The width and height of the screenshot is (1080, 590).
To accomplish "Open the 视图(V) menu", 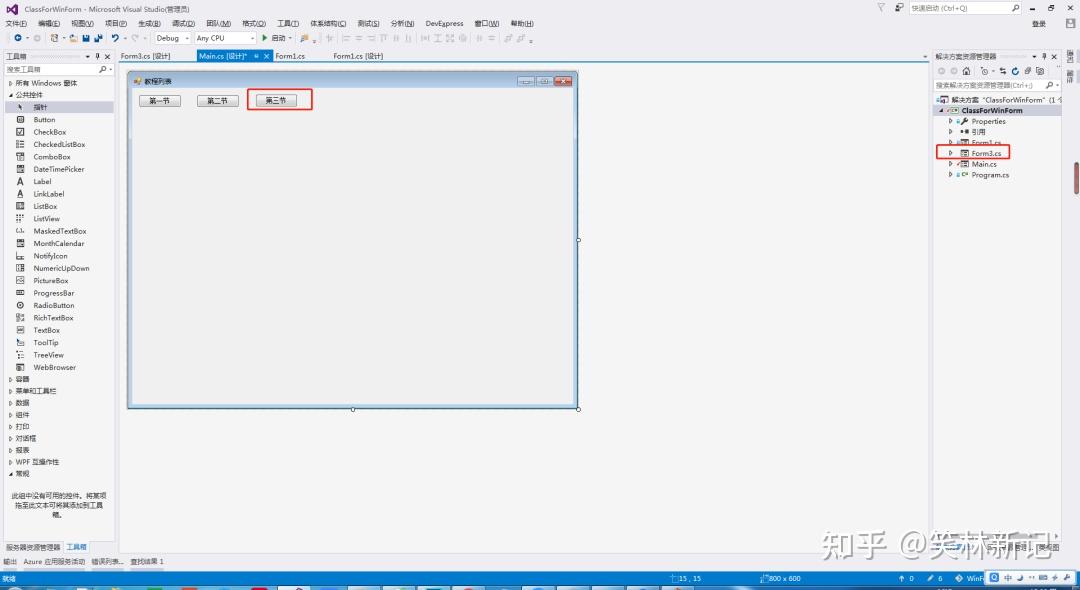I will pos(82,23).
